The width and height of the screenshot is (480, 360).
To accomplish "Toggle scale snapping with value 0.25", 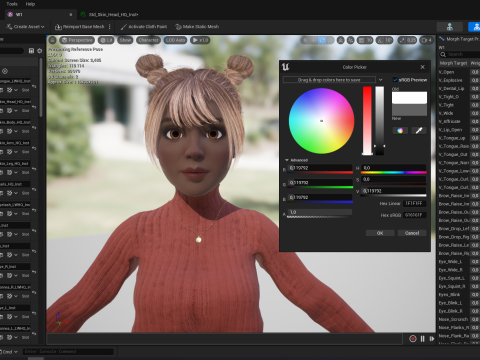I will pos(407,40).
